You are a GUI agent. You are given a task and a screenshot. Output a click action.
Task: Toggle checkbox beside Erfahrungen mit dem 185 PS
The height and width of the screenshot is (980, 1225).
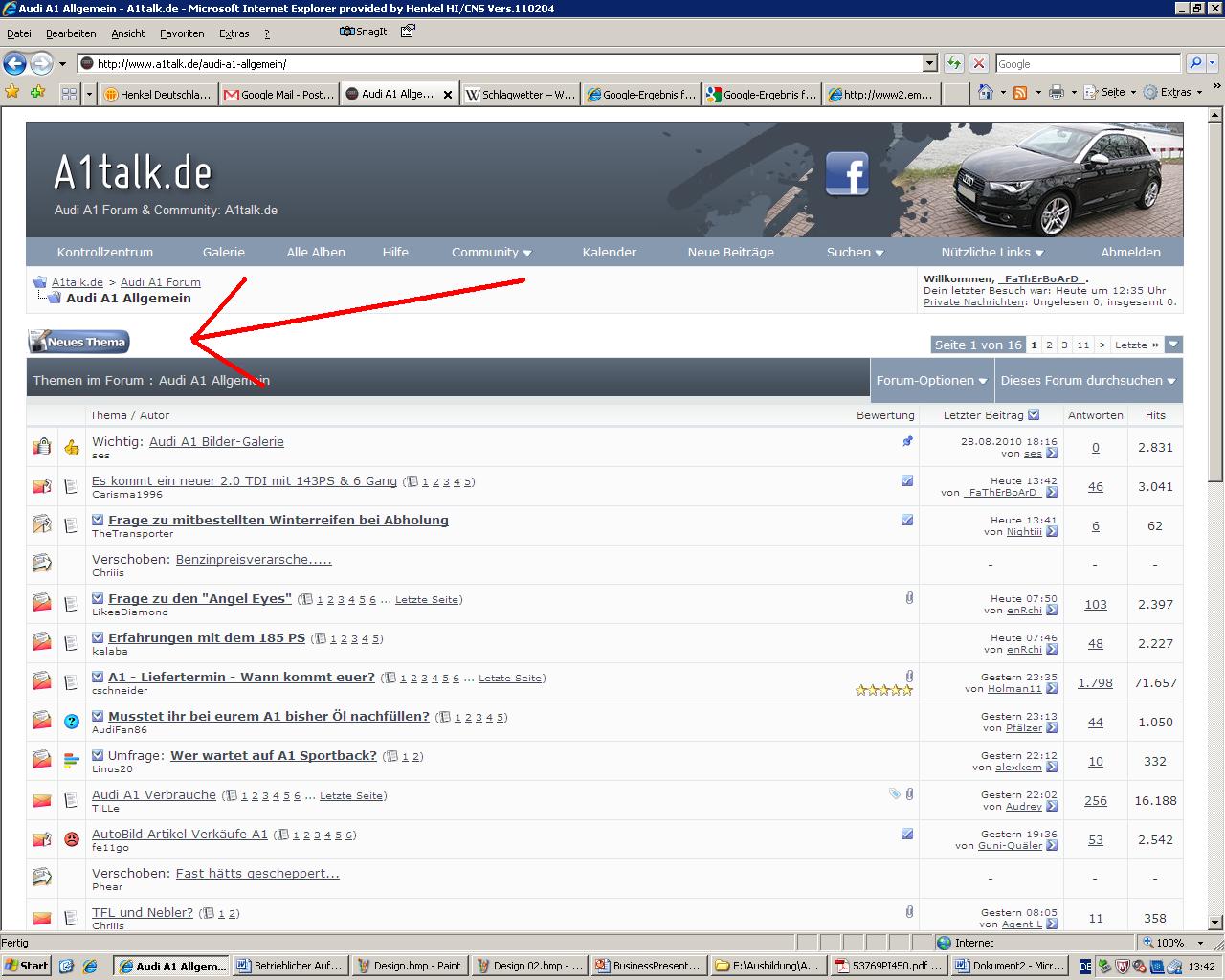98,637
